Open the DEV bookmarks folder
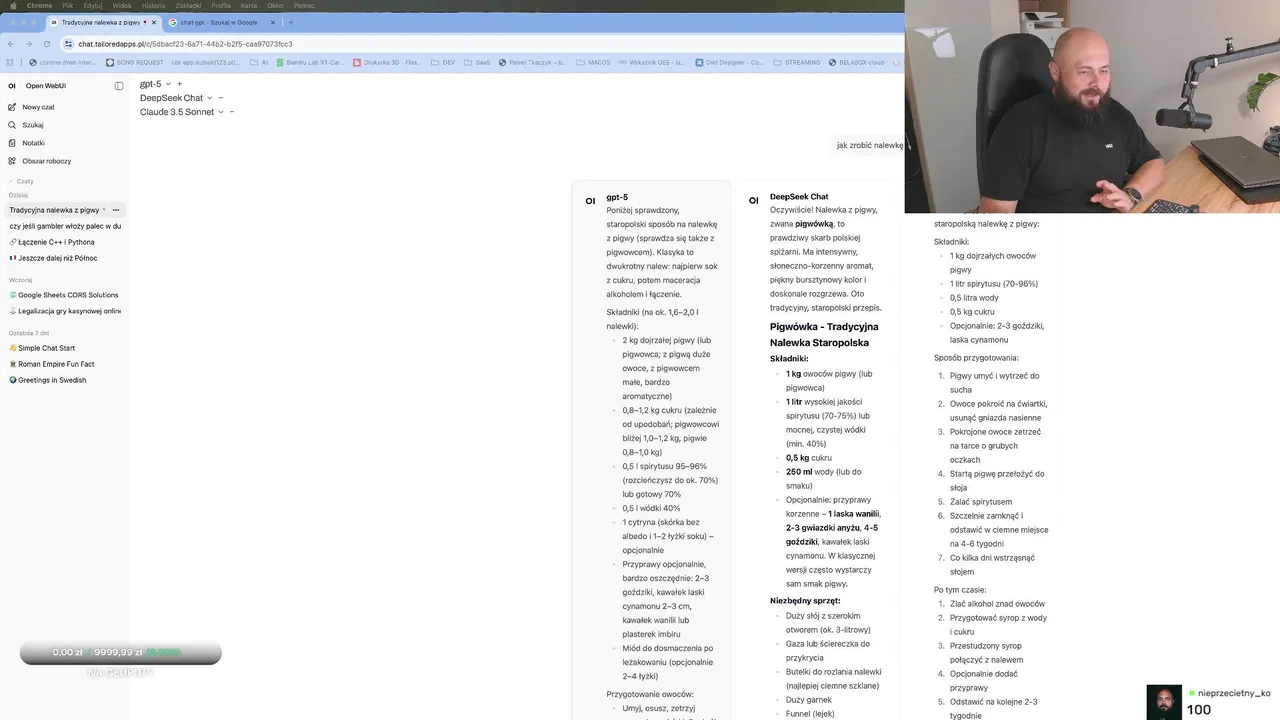 pos(443,62)
